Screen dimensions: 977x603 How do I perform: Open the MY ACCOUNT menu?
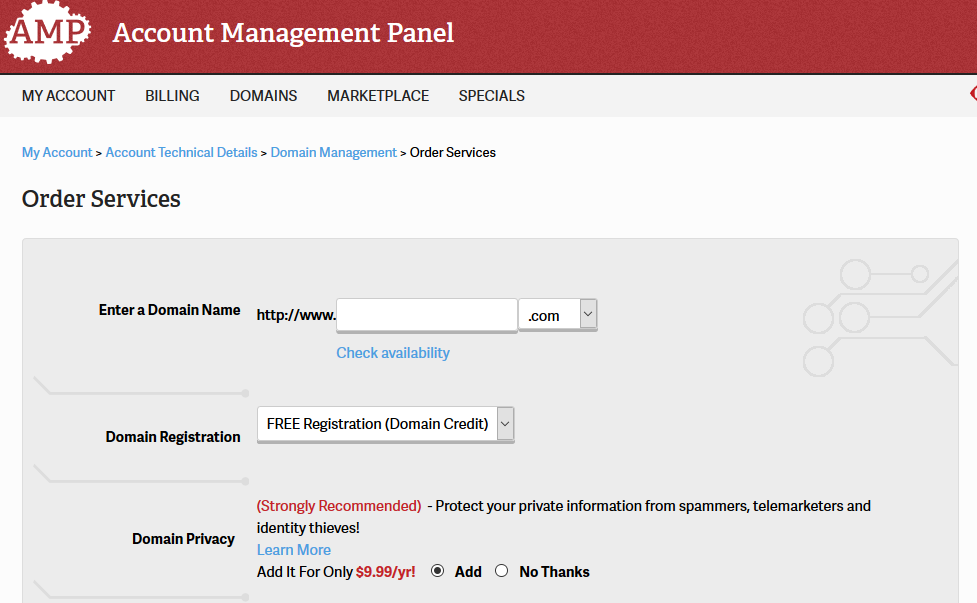point(69,96)
